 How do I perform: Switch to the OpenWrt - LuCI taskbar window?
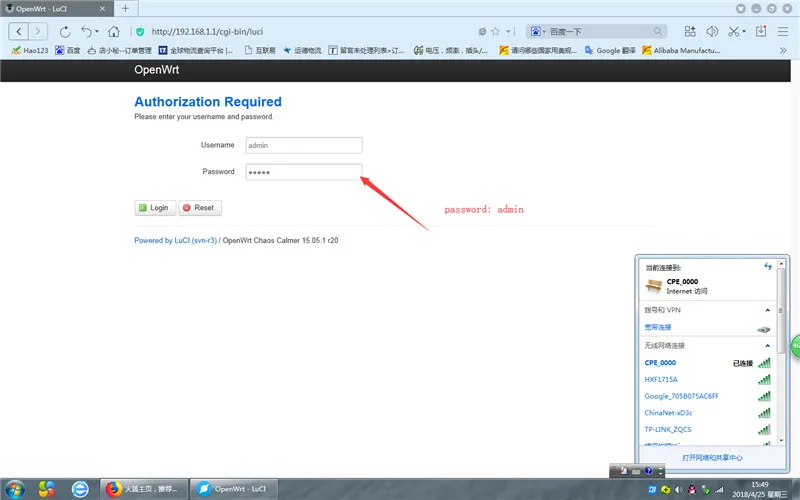[234, 489]
